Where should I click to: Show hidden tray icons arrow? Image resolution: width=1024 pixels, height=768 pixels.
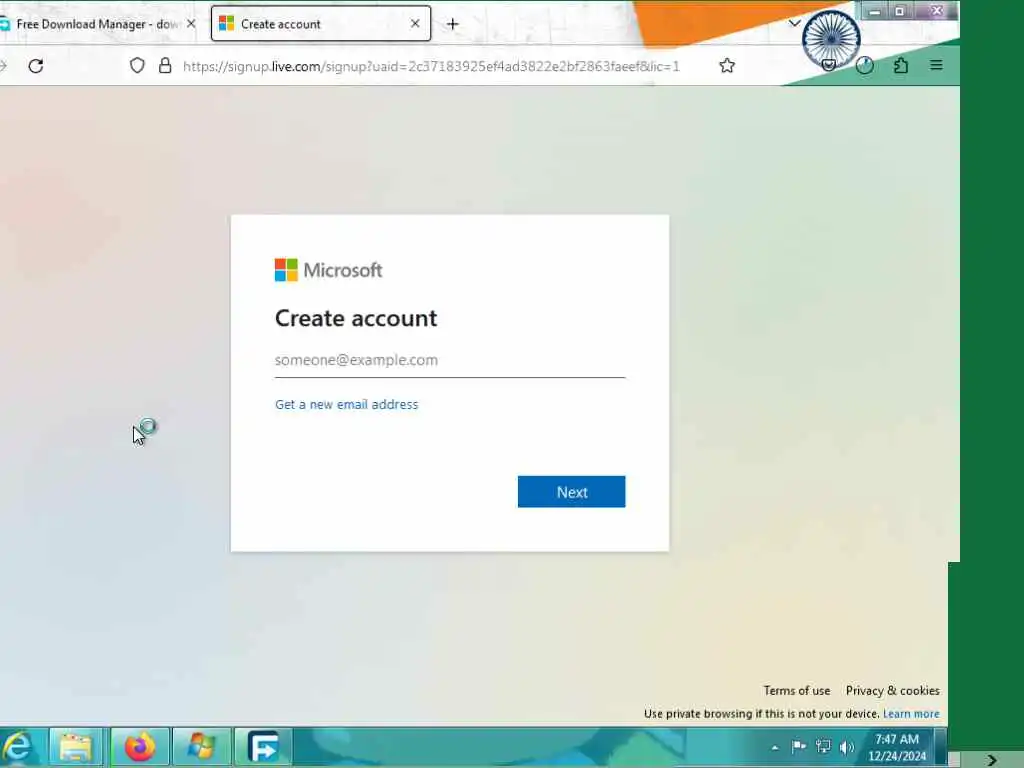pyautogui.click(x=775, y=748)
